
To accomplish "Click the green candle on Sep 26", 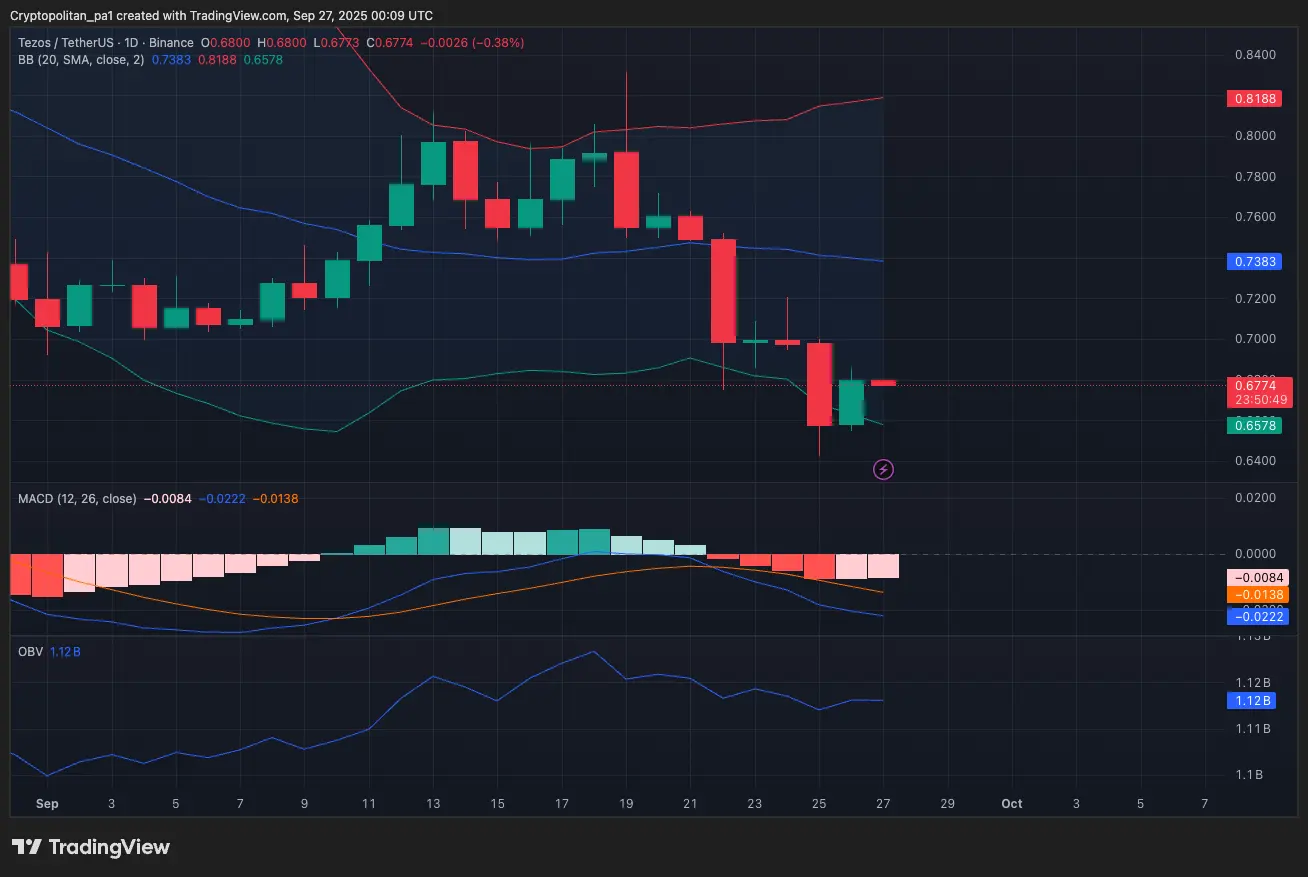I will click(x=851, y=402).
